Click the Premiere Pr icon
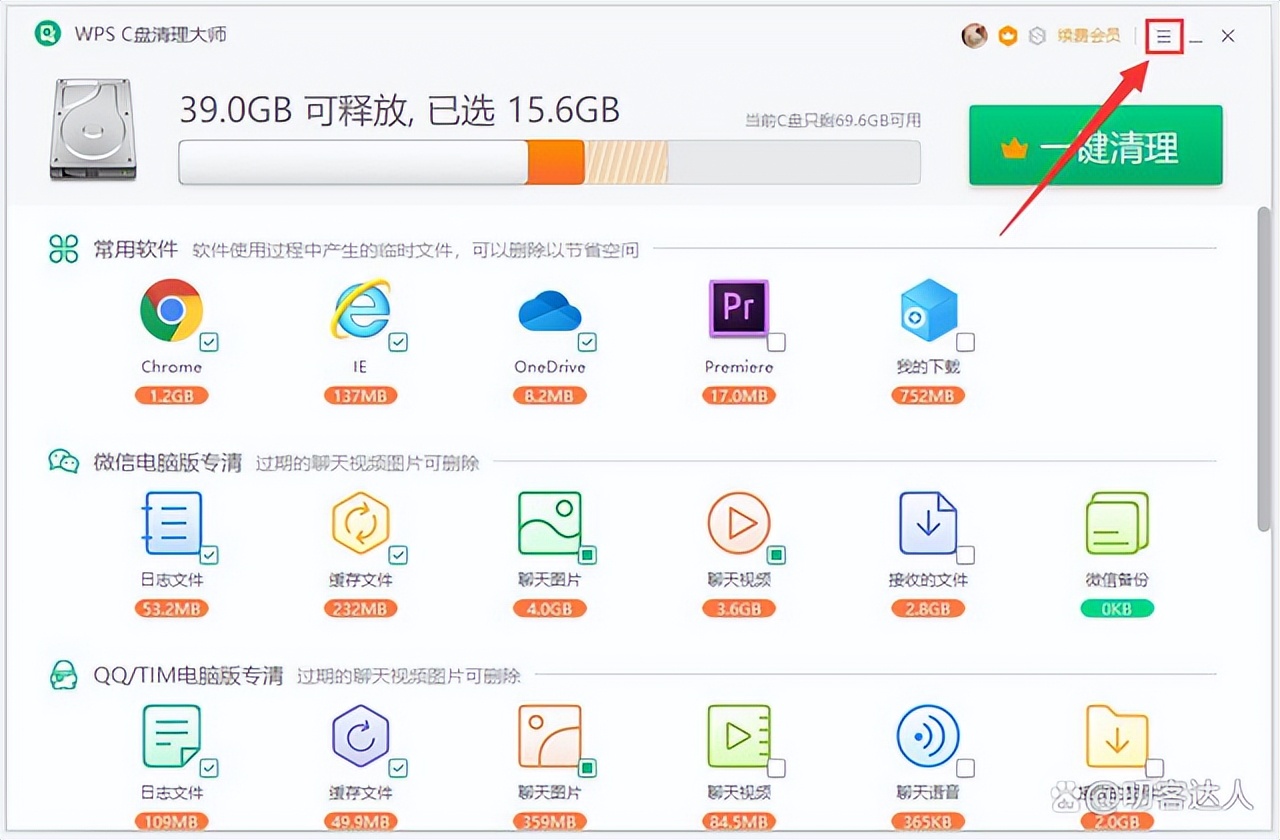The height and width of the screenshot is (840, 1280). coord(738,308)
